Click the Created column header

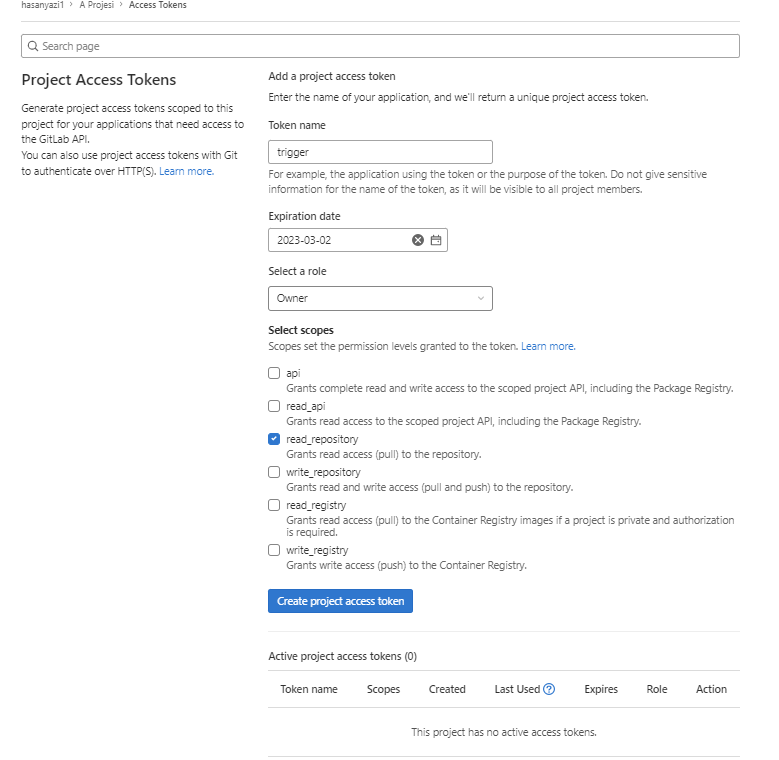(447, 689)
